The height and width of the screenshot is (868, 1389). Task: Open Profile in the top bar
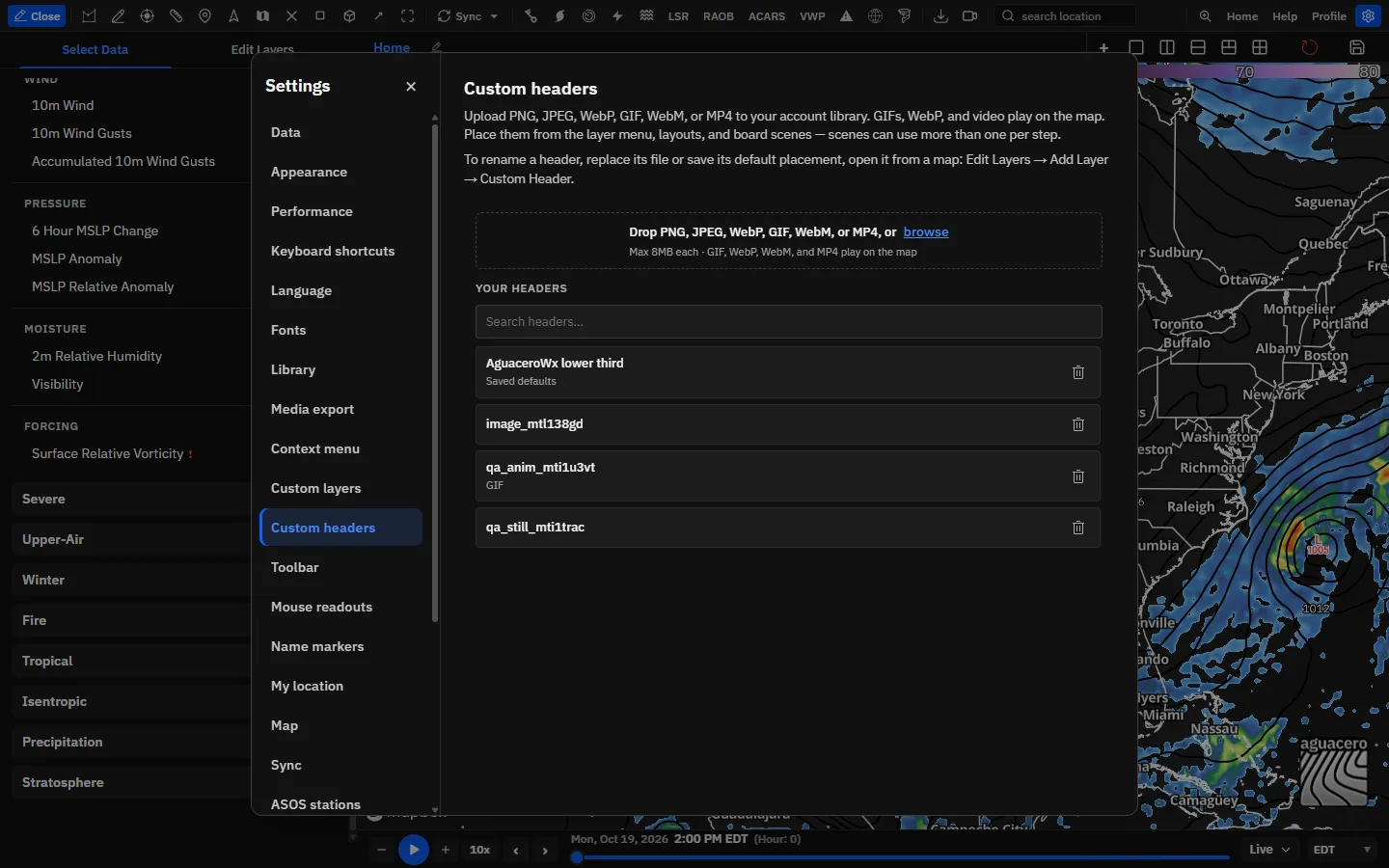click(x=1328, y=16)
